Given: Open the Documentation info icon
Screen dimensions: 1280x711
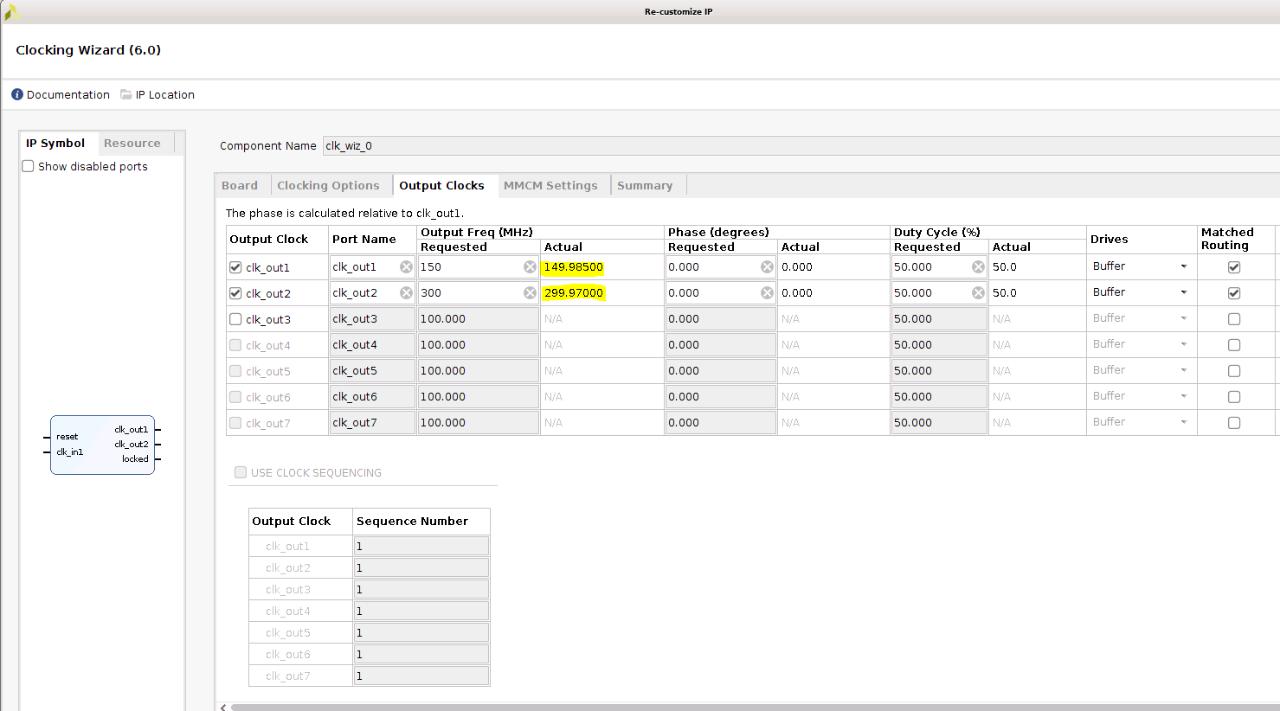Looking at the screenshot, I should [x=17, y=95].
